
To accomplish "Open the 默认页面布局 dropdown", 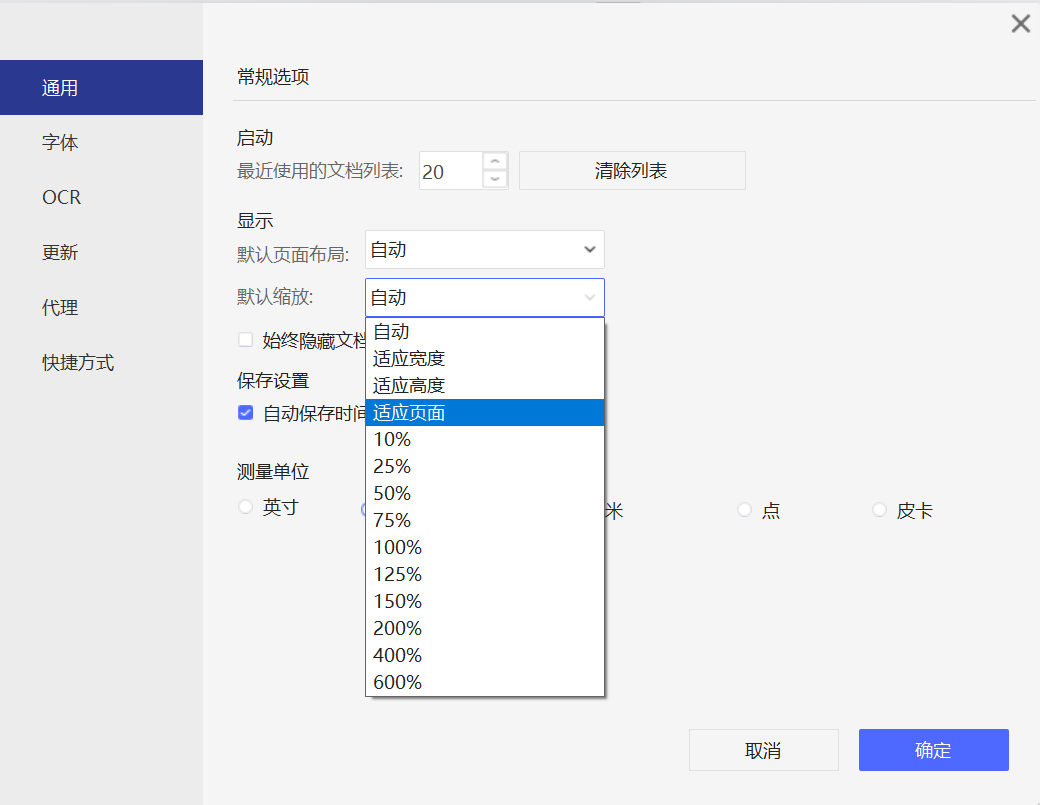I will (x=485, y=250).
